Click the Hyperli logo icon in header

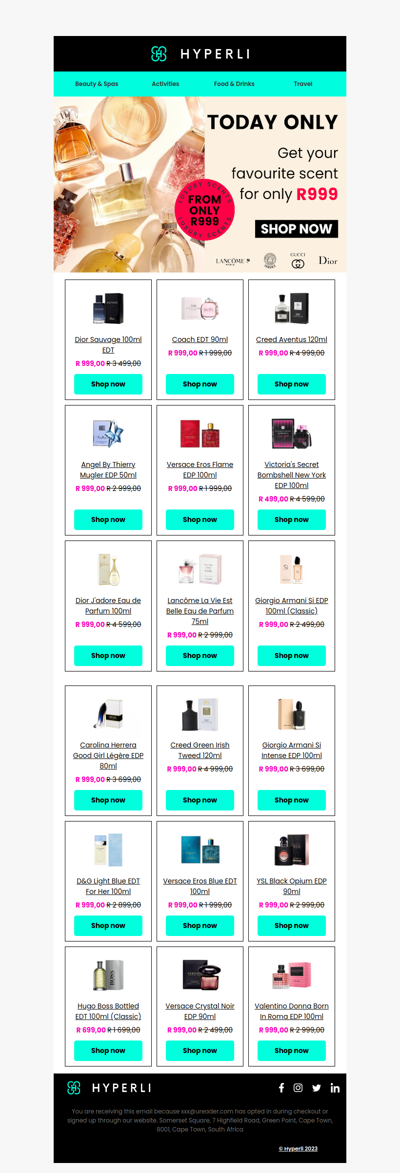click(x=159, y=54)
